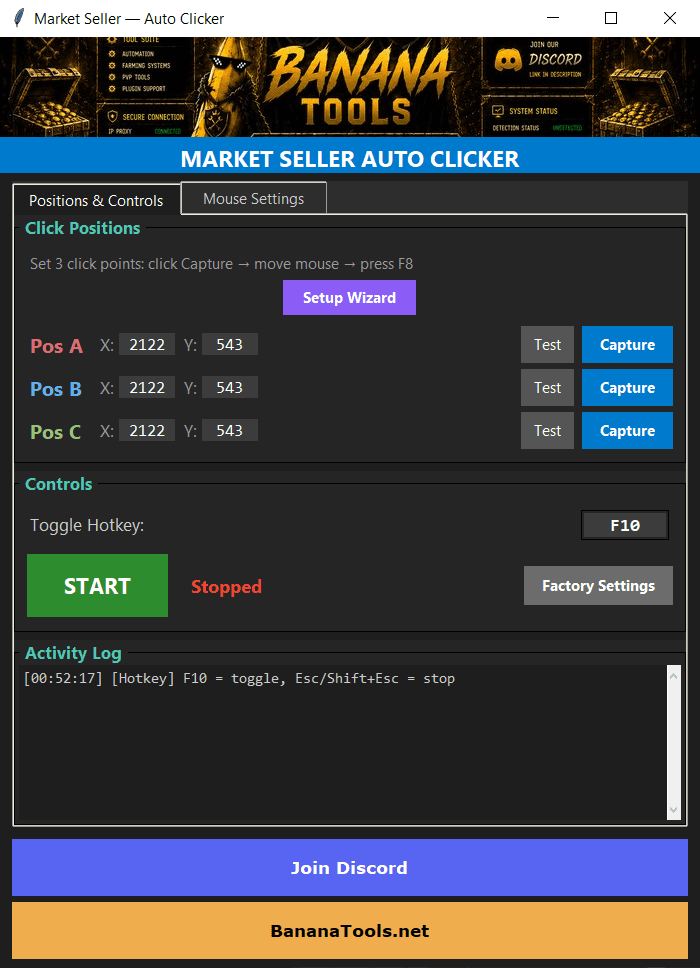Viewport: 700px width, 968px height.
Task: Select the Positions & Controls tab
Action: click(96, 200)
